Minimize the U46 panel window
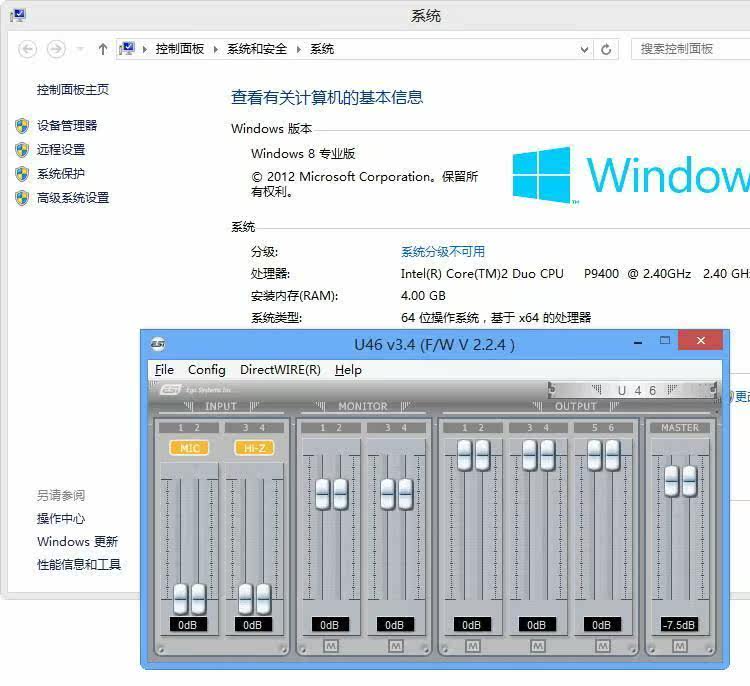This screenshot has height=686, width=750. (x=638, y=342)
